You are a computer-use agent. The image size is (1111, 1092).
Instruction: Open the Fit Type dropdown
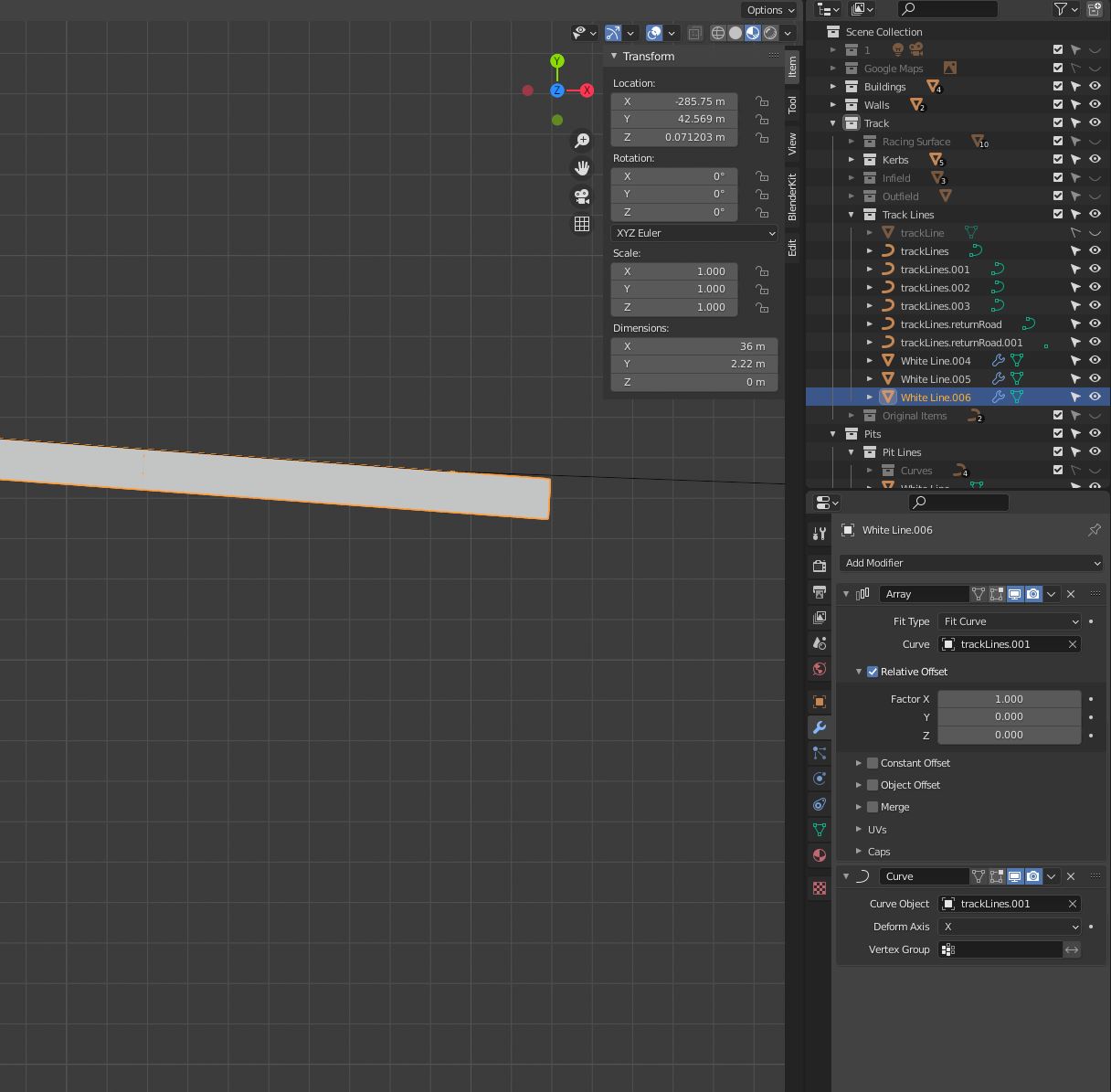pyautogui.click(x=1010, y=621)
